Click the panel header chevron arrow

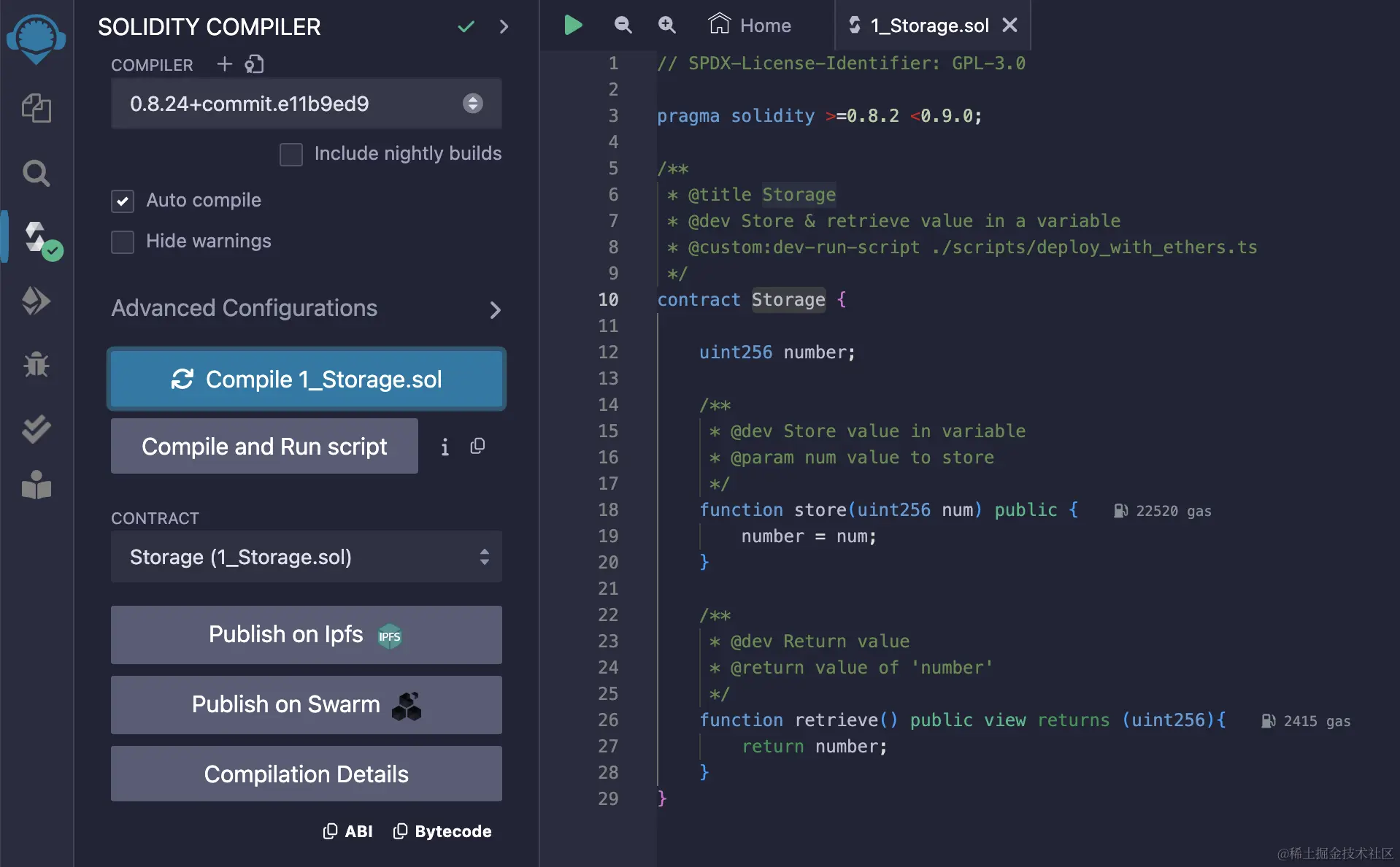click(x=504, y=27)
